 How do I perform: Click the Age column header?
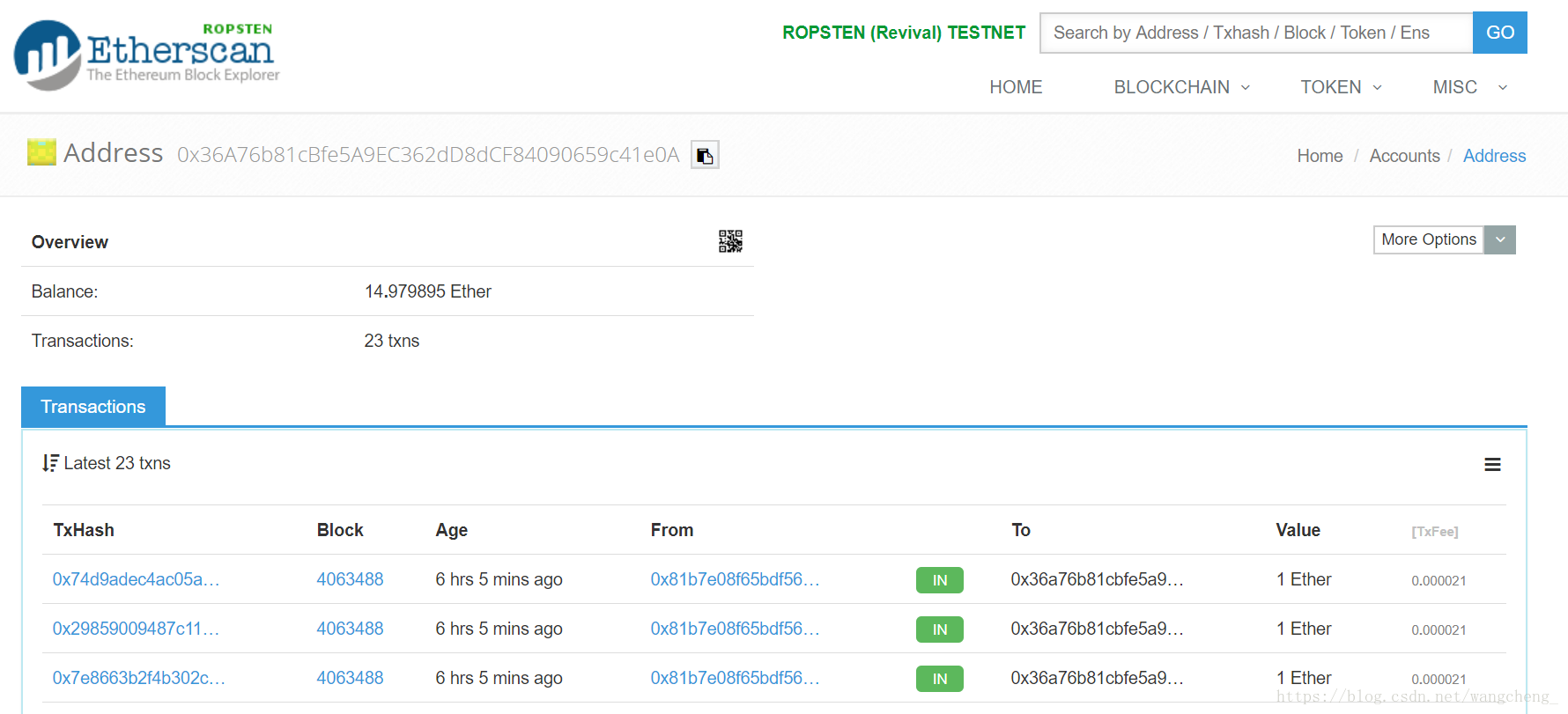(451, 530)
